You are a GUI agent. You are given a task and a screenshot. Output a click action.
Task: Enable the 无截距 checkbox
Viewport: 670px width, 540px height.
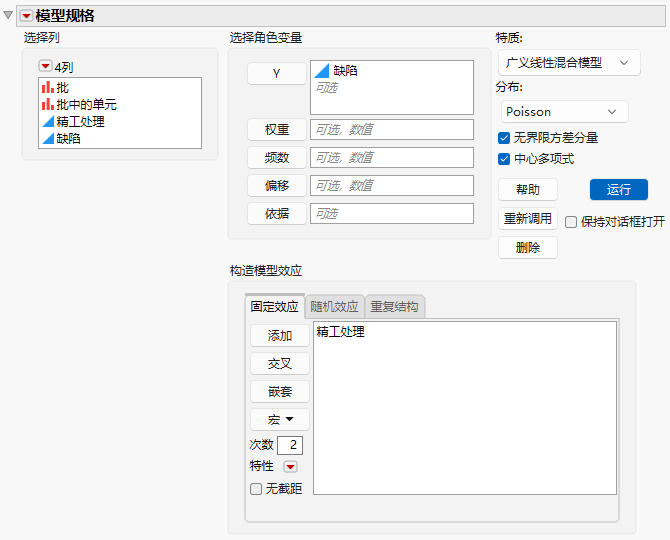(x=256, y=489)
